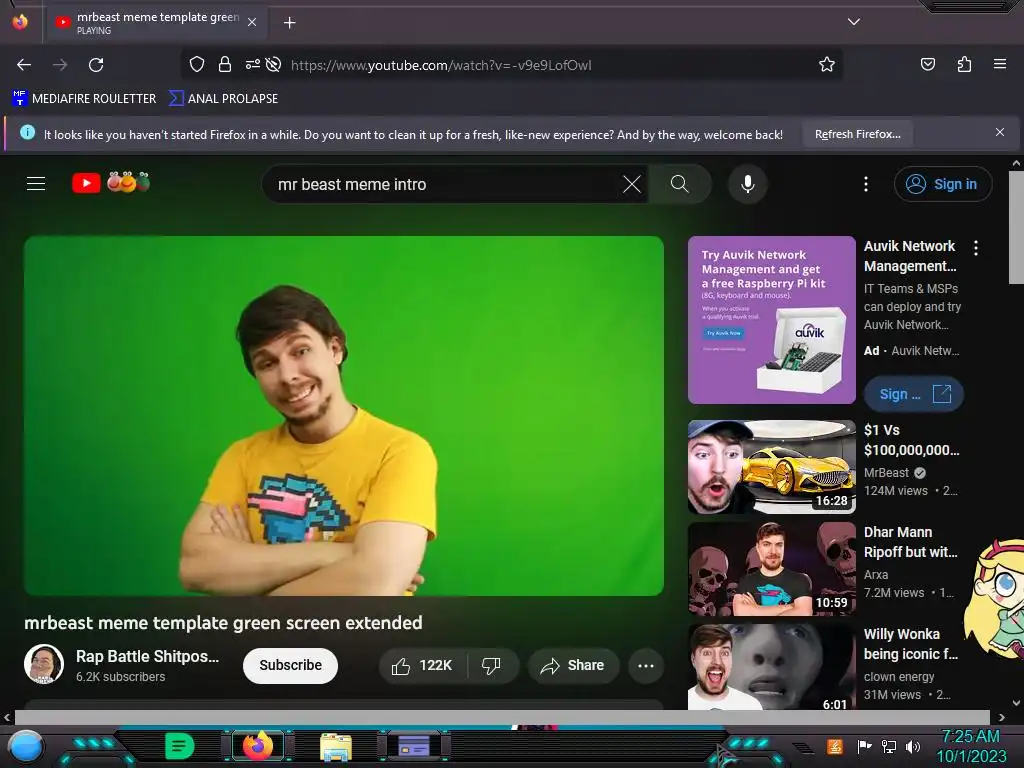Open the Action Center flag tray icon

[x=864, y=746]
